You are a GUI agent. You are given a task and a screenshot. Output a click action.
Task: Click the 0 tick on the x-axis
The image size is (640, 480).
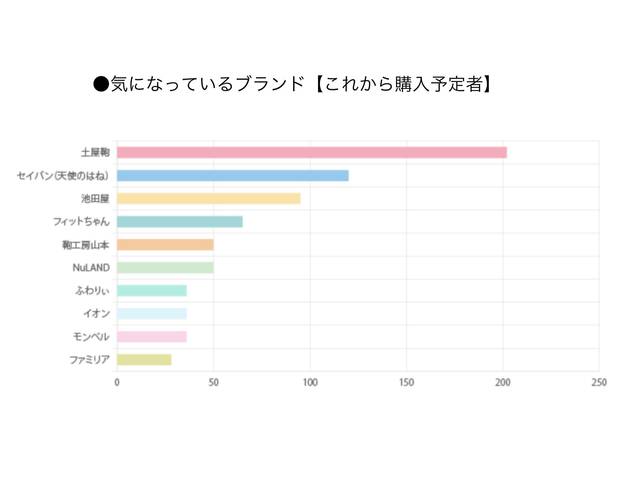(117, 382)
